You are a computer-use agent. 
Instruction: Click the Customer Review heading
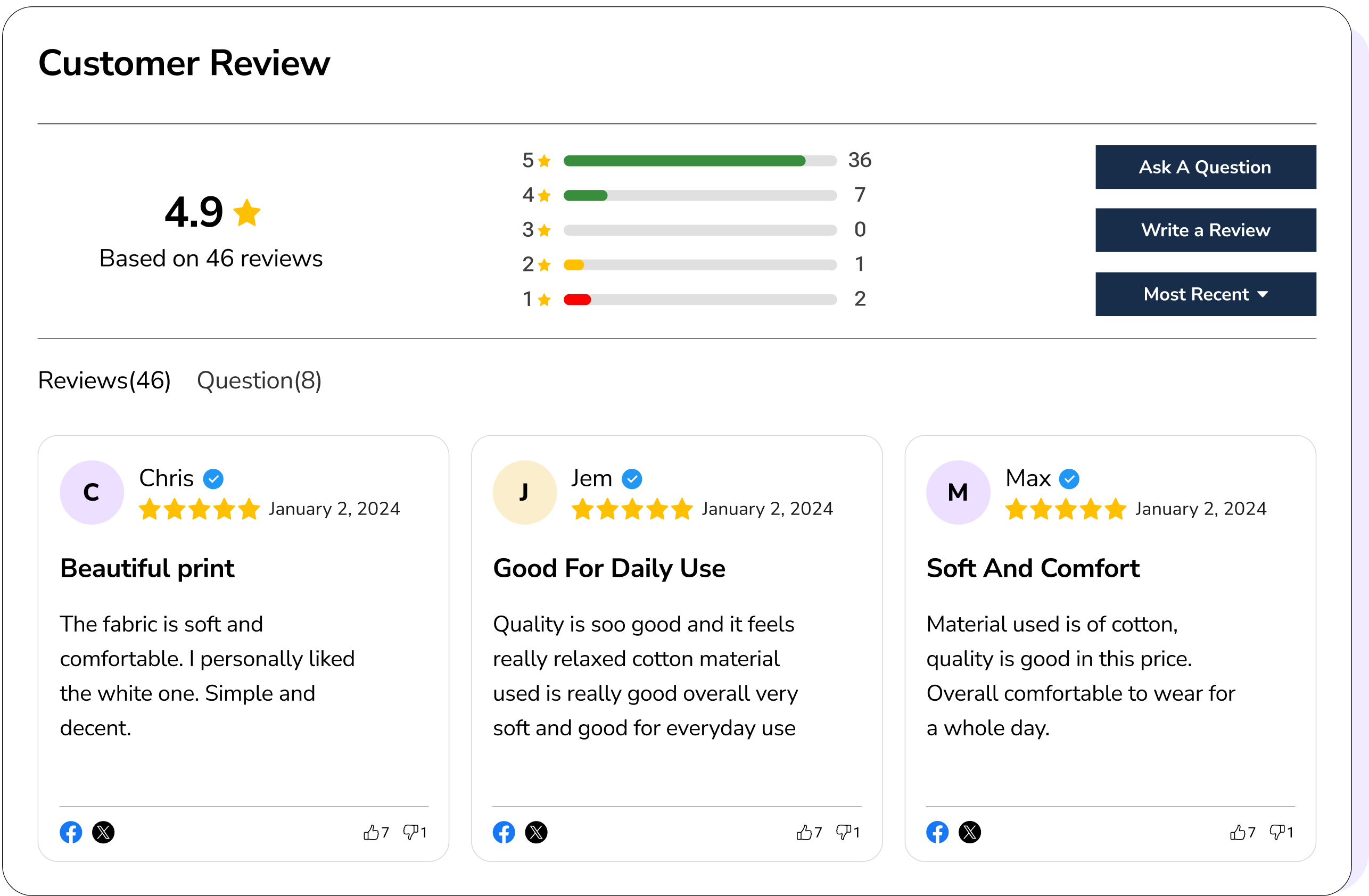point(184,63)
